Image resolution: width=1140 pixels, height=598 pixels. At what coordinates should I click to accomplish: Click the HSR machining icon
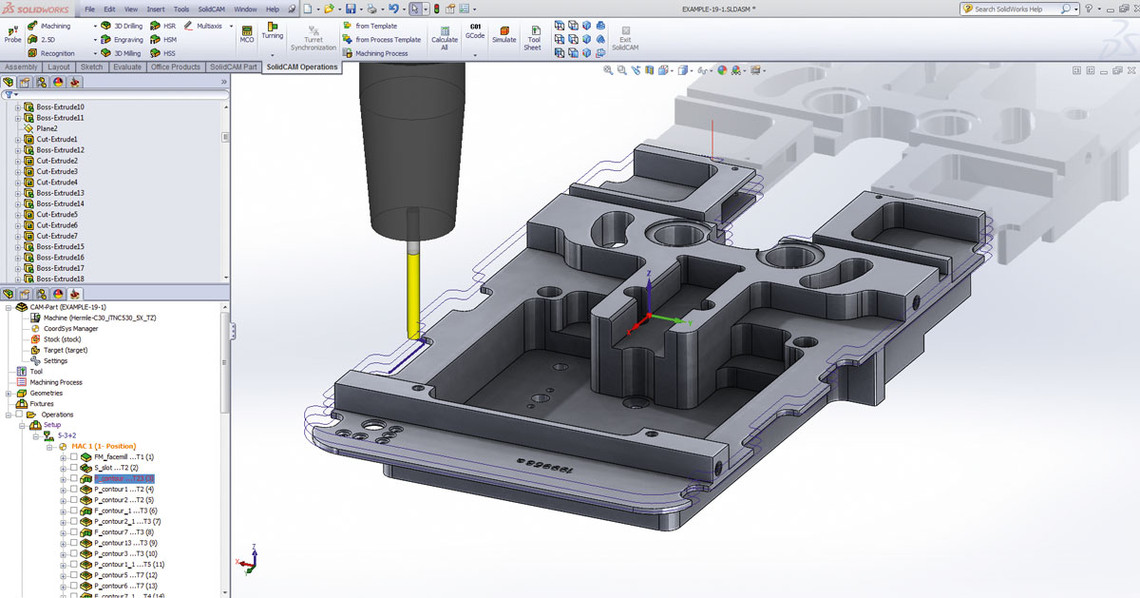[x=156, y=26]
